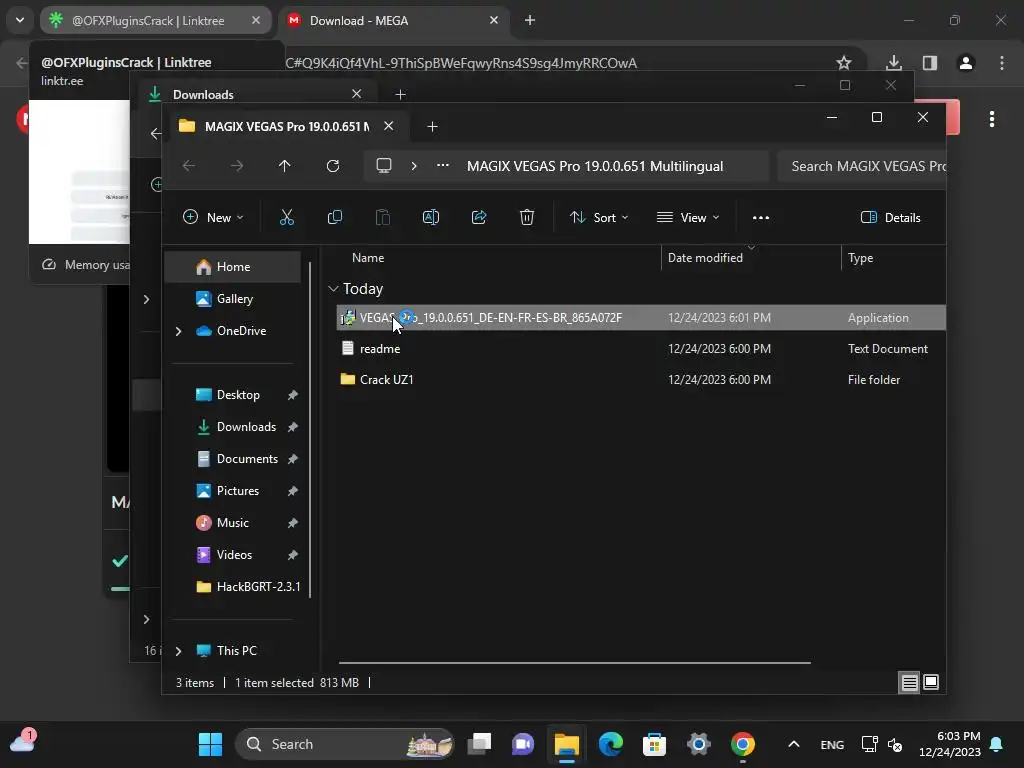Open Pictures in the navigation pane
Viewport: 1024px width, 768px height.
238,491
